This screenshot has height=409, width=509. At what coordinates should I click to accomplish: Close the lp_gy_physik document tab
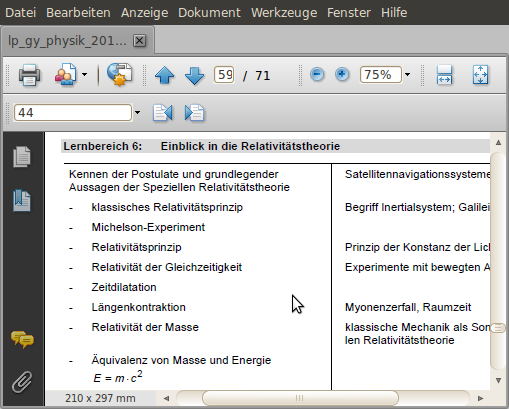[139, 41]
